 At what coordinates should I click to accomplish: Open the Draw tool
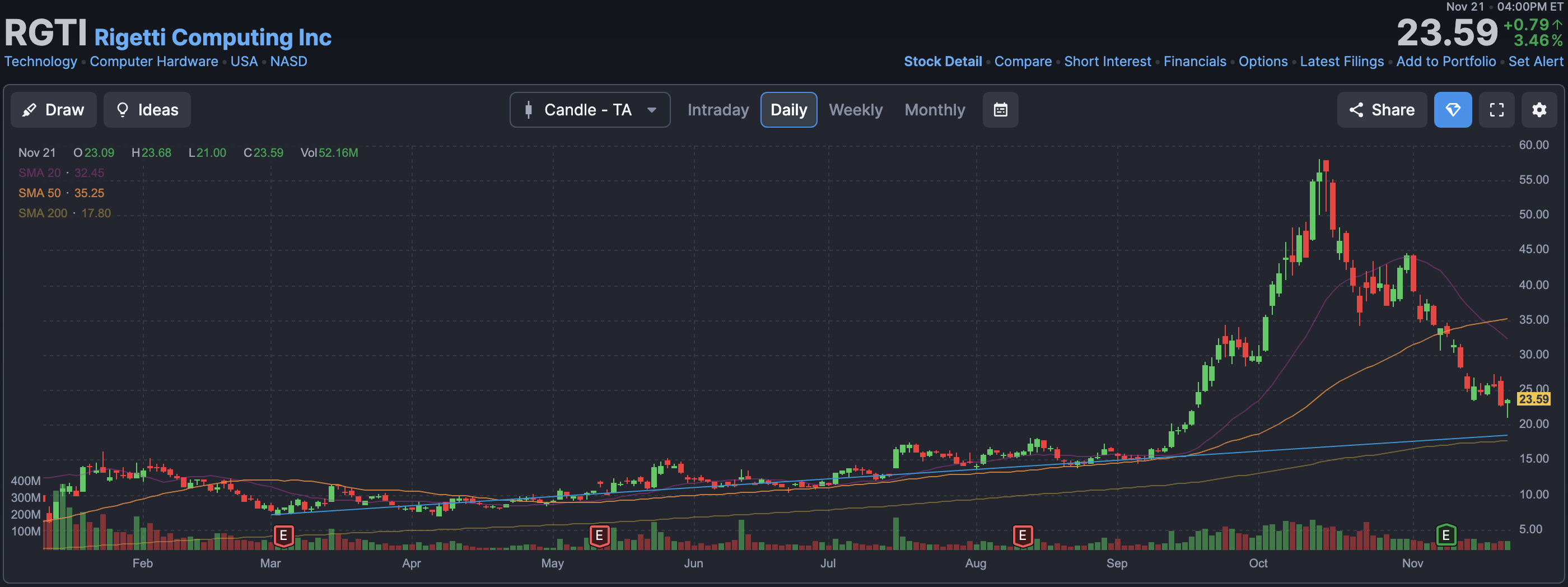54,110
